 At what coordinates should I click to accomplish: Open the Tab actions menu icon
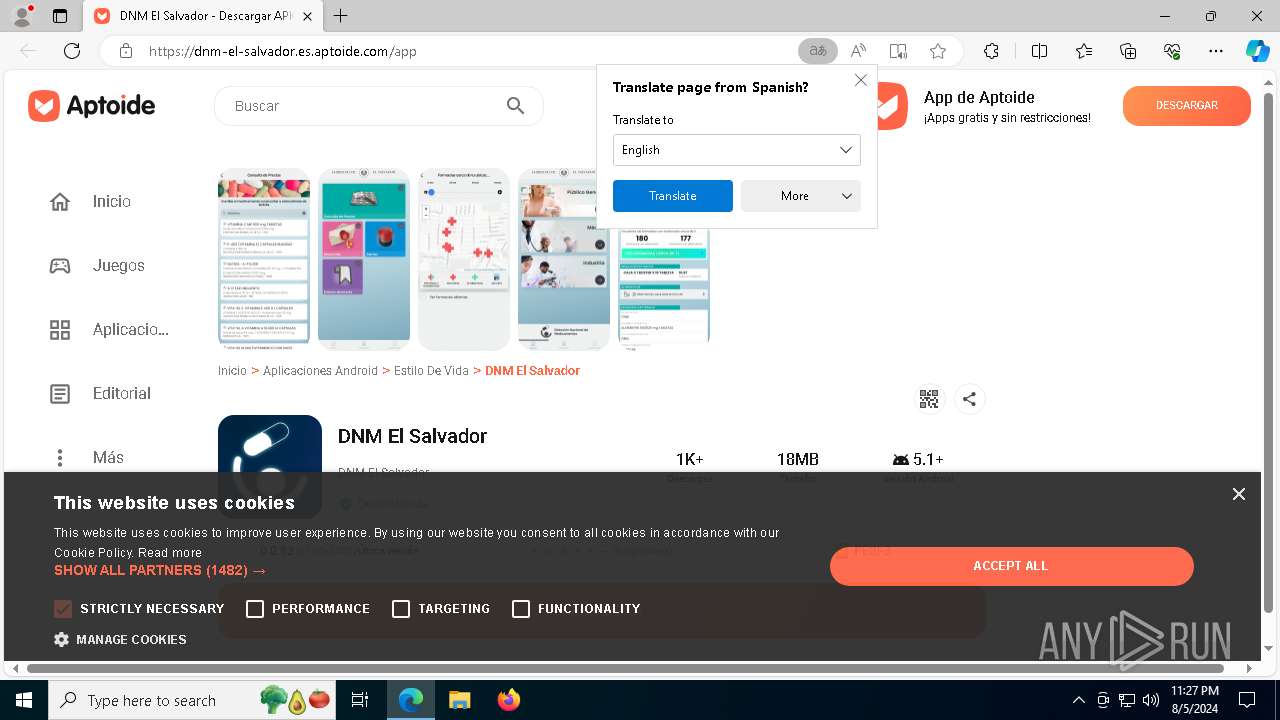60,16
